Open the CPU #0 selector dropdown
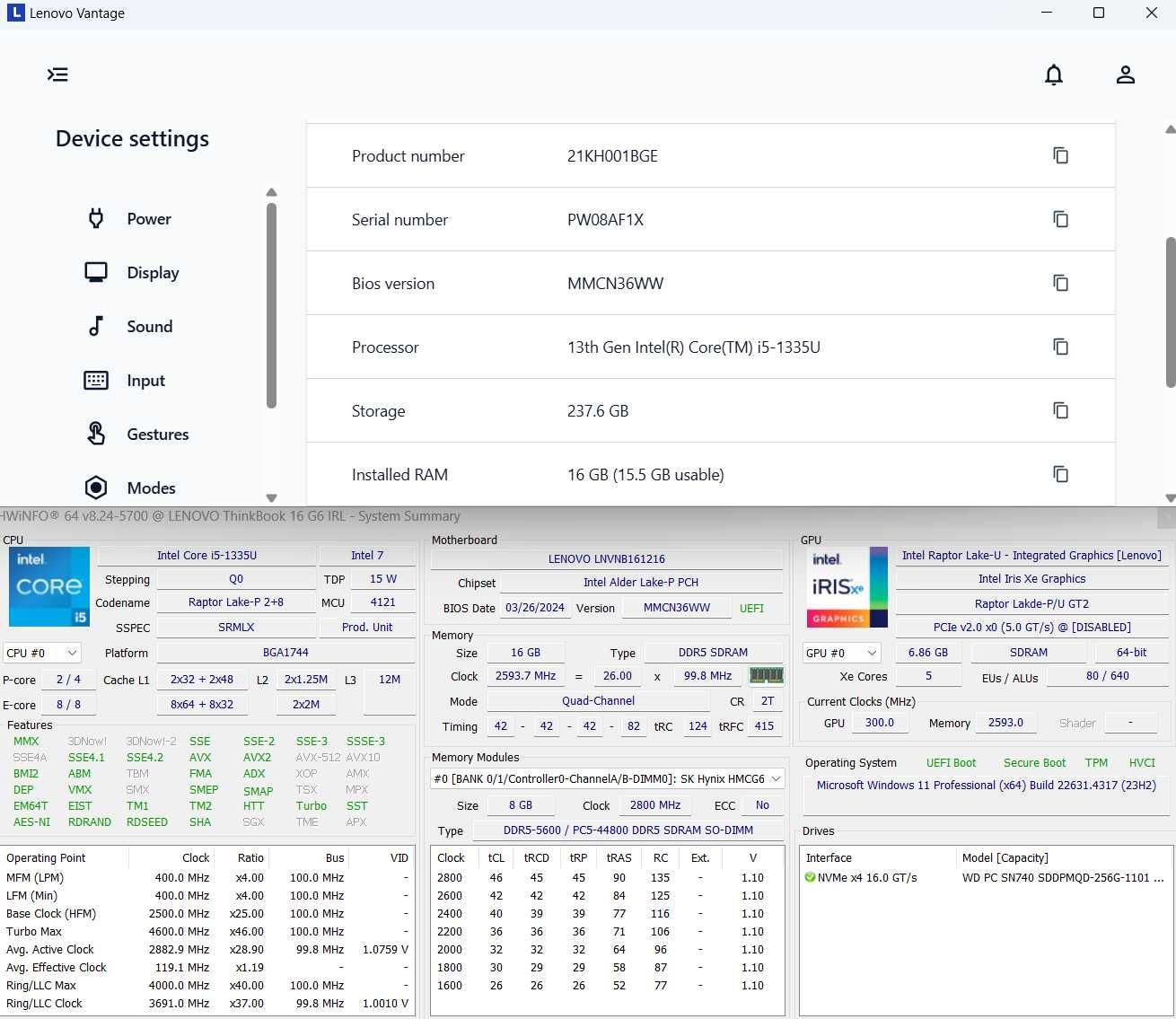 point(42,653)
